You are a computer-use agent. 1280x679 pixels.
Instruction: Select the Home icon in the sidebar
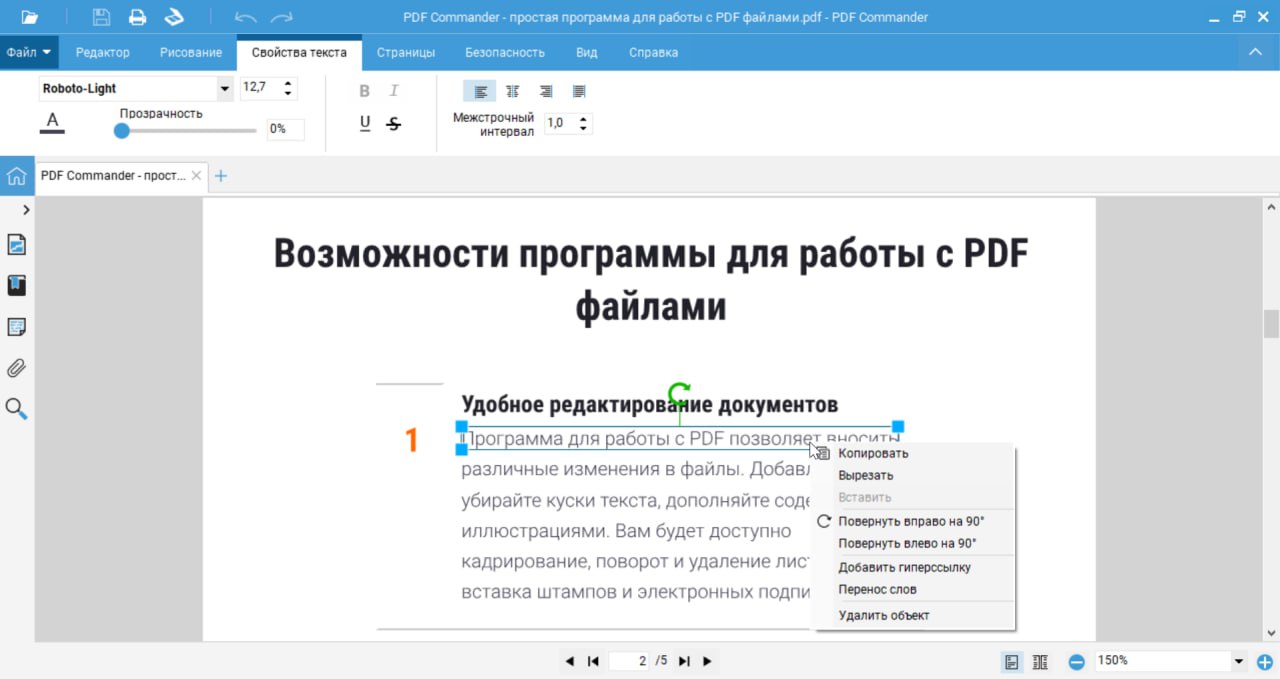pos(16,175)
